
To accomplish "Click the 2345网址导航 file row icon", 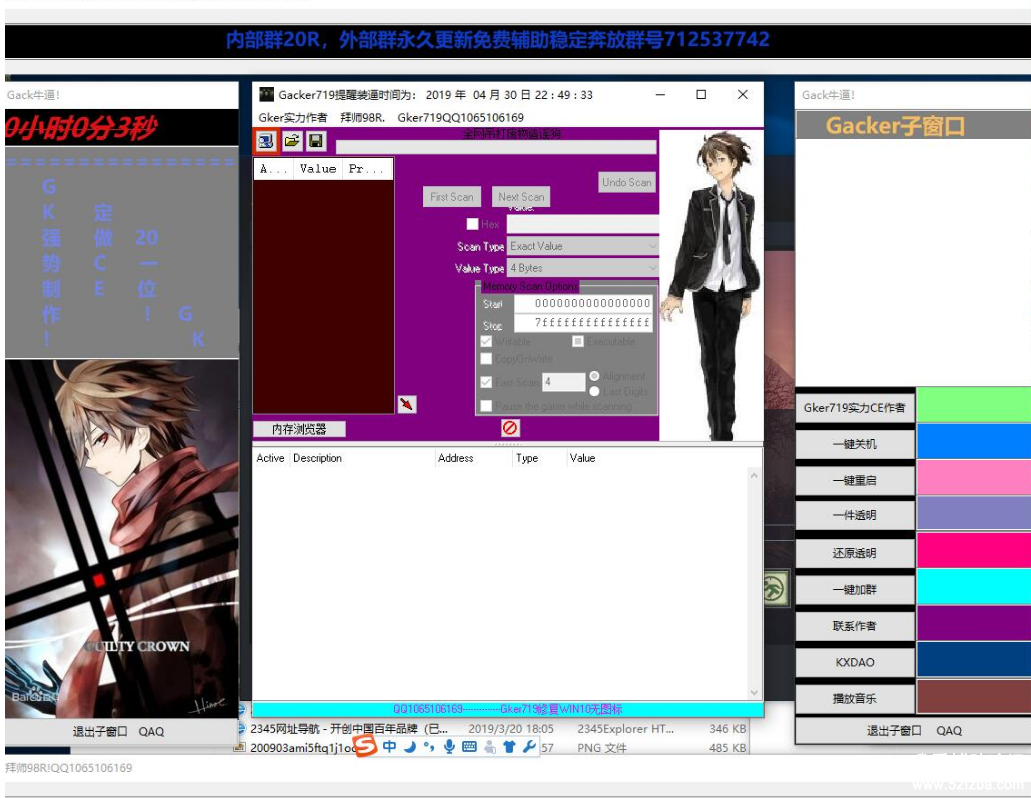I will [241, 728].
